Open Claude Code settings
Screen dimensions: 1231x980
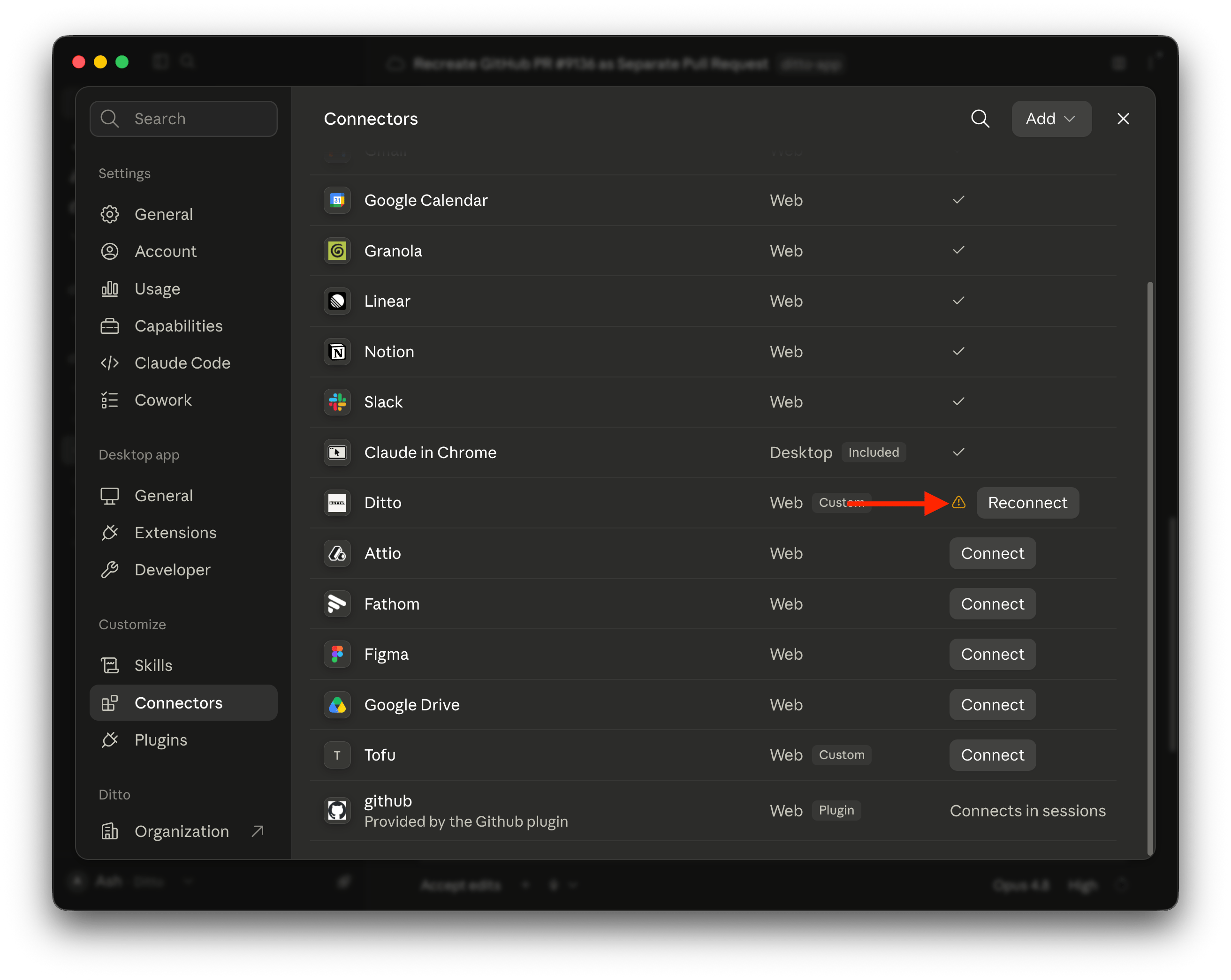pos(183,363)
